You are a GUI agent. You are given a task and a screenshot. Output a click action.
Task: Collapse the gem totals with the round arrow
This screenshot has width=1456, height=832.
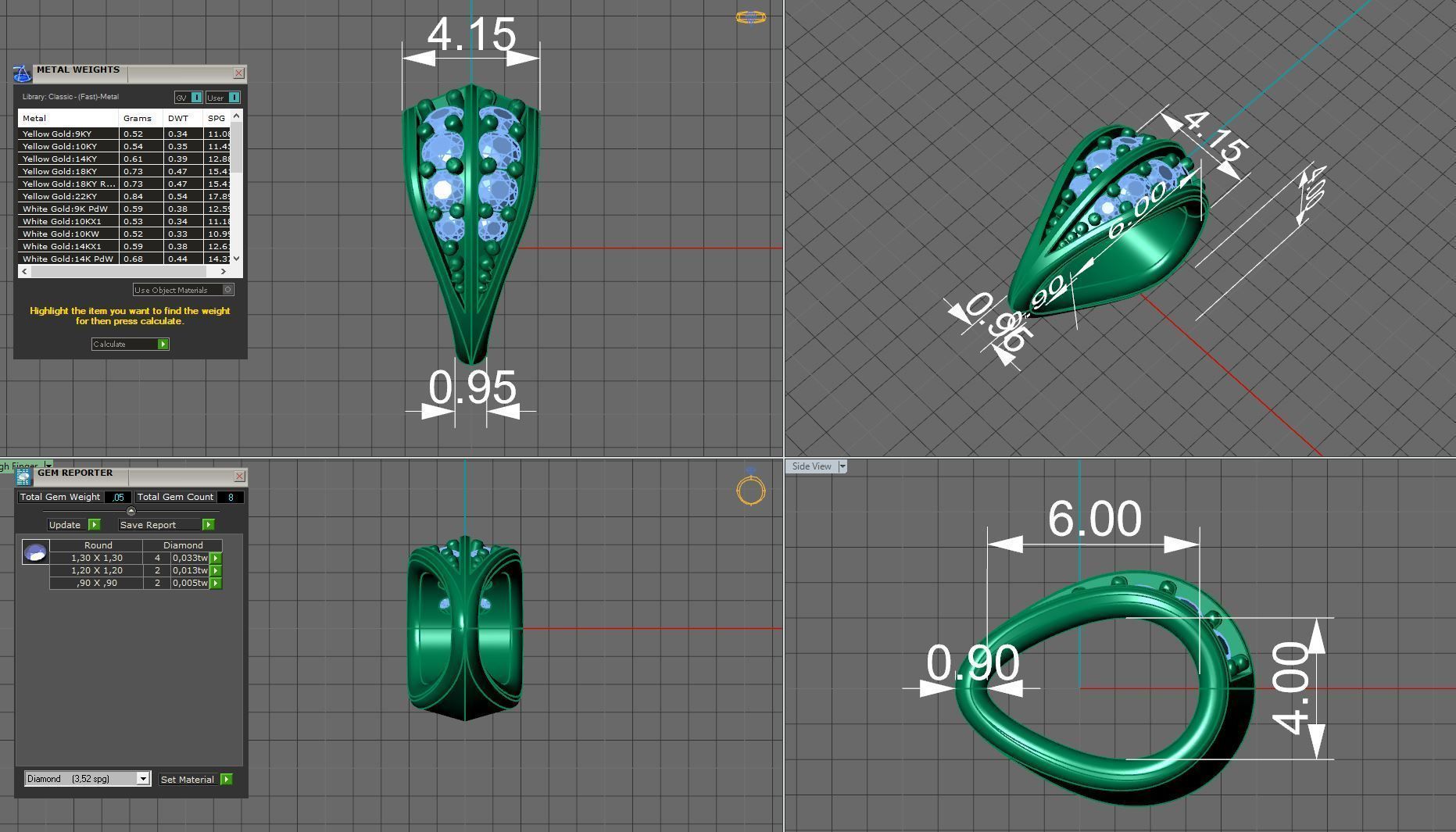(131, 511)
